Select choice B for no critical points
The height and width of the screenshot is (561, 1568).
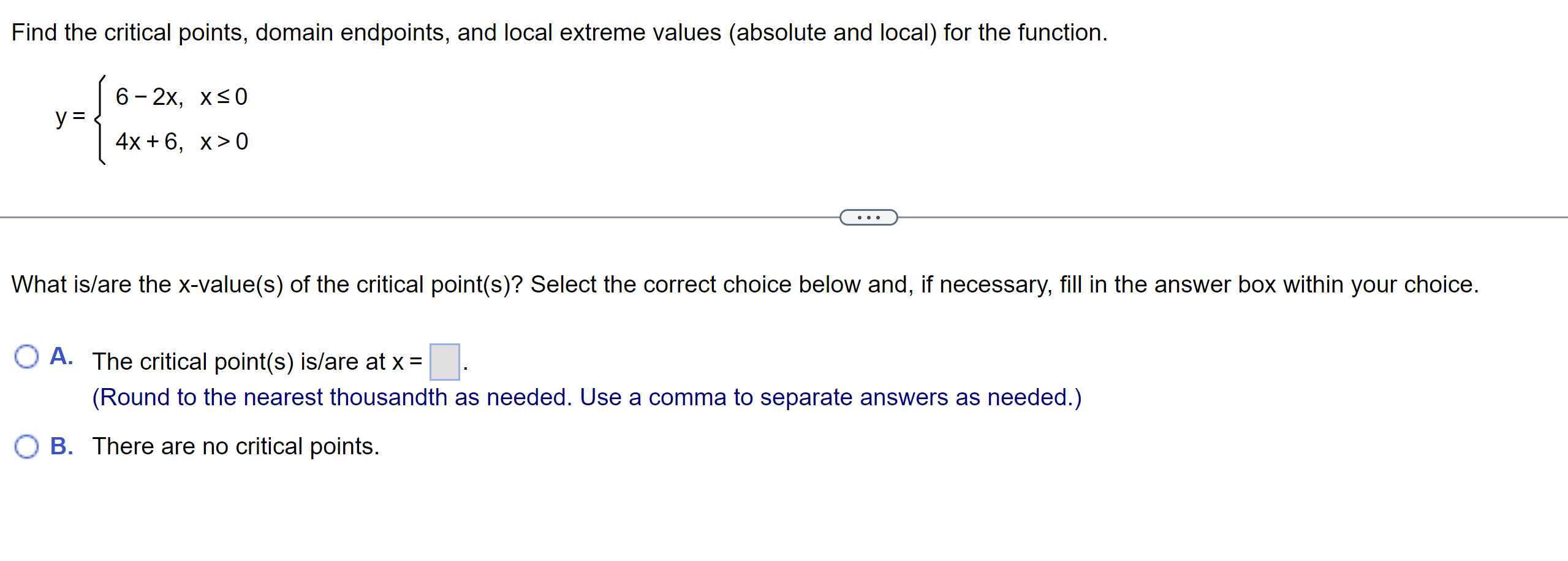pos(26,446)
